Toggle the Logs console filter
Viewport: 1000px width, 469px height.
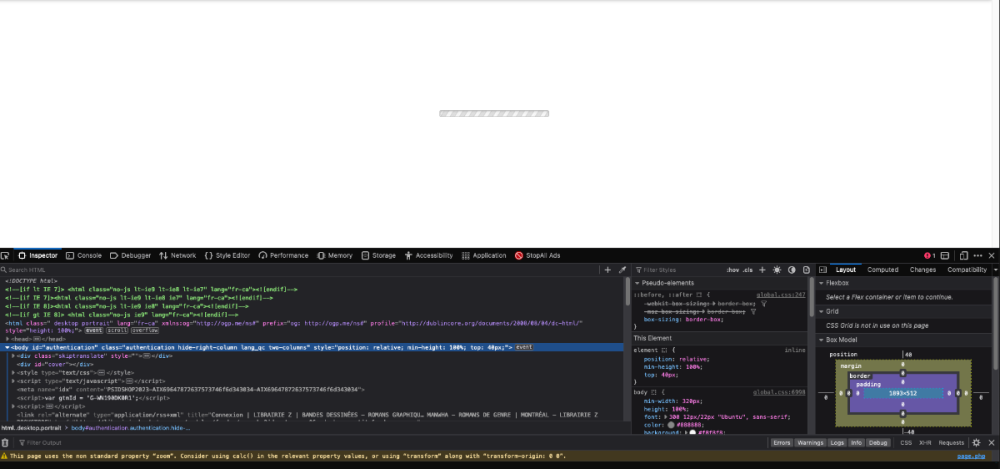837,443
